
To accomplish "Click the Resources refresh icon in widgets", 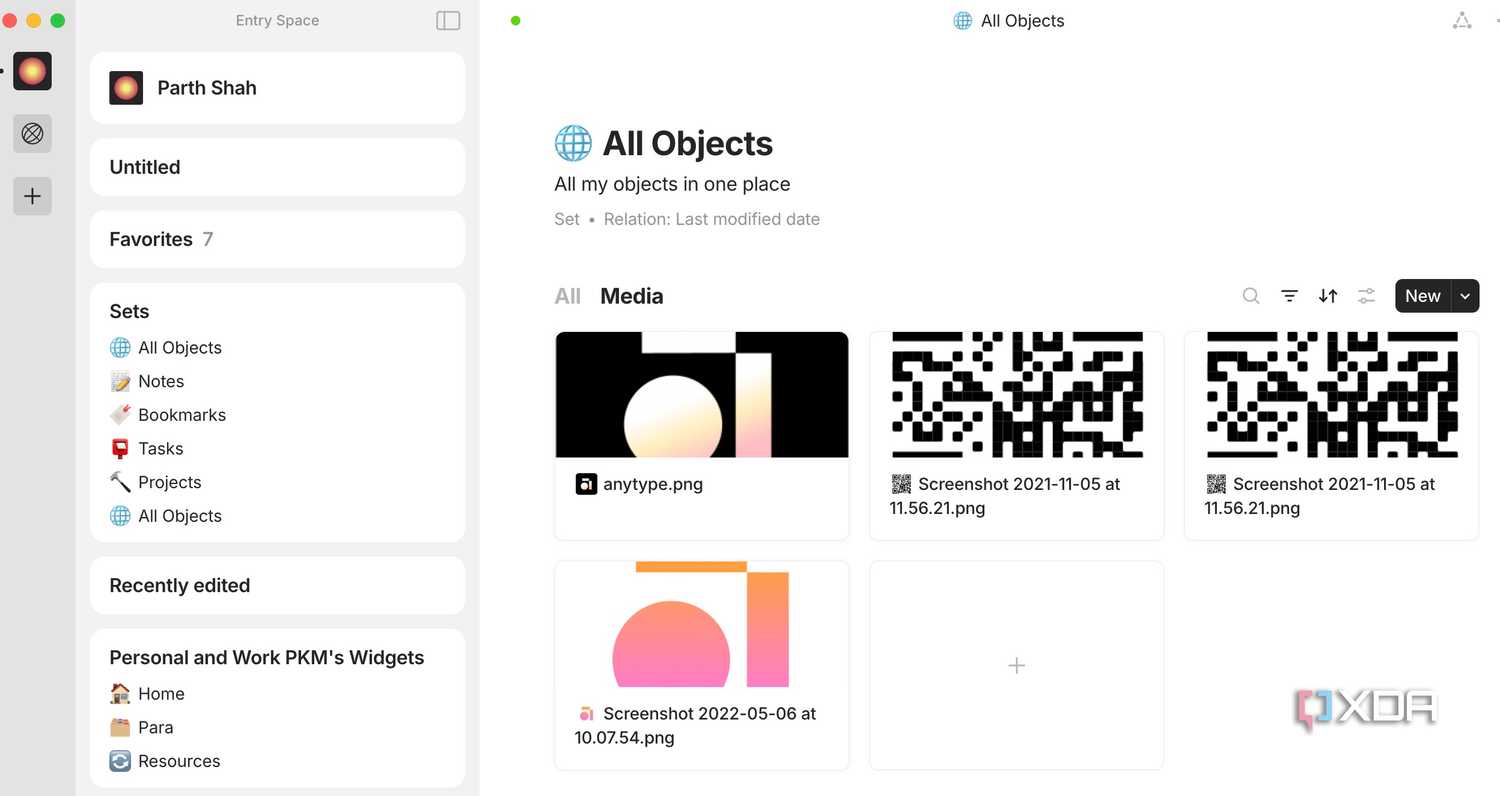I will pyautogui.click(x=120, y=761).
